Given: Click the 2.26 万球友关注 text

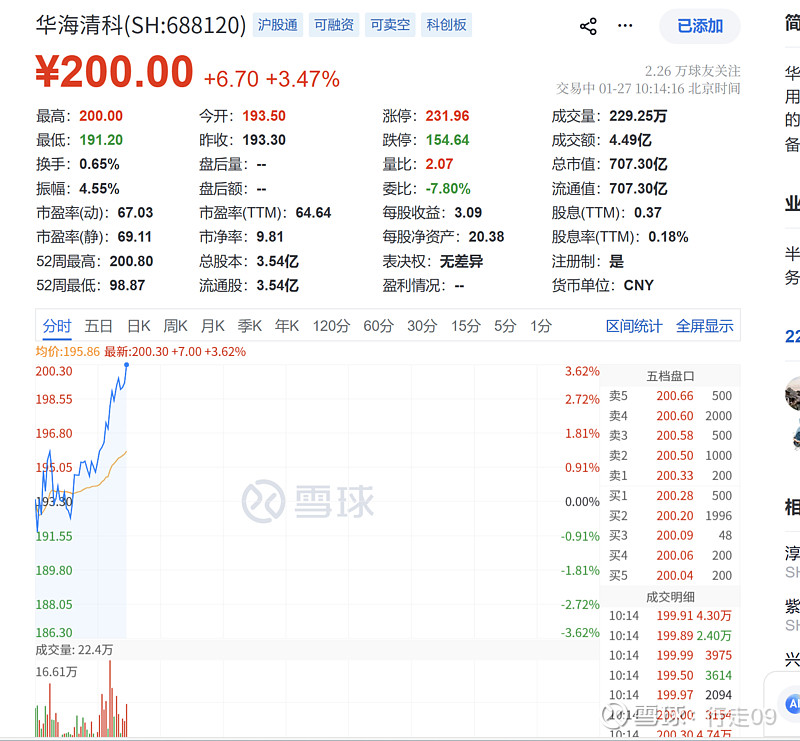Looking at the screenshot, I should (x=692, y=70).
